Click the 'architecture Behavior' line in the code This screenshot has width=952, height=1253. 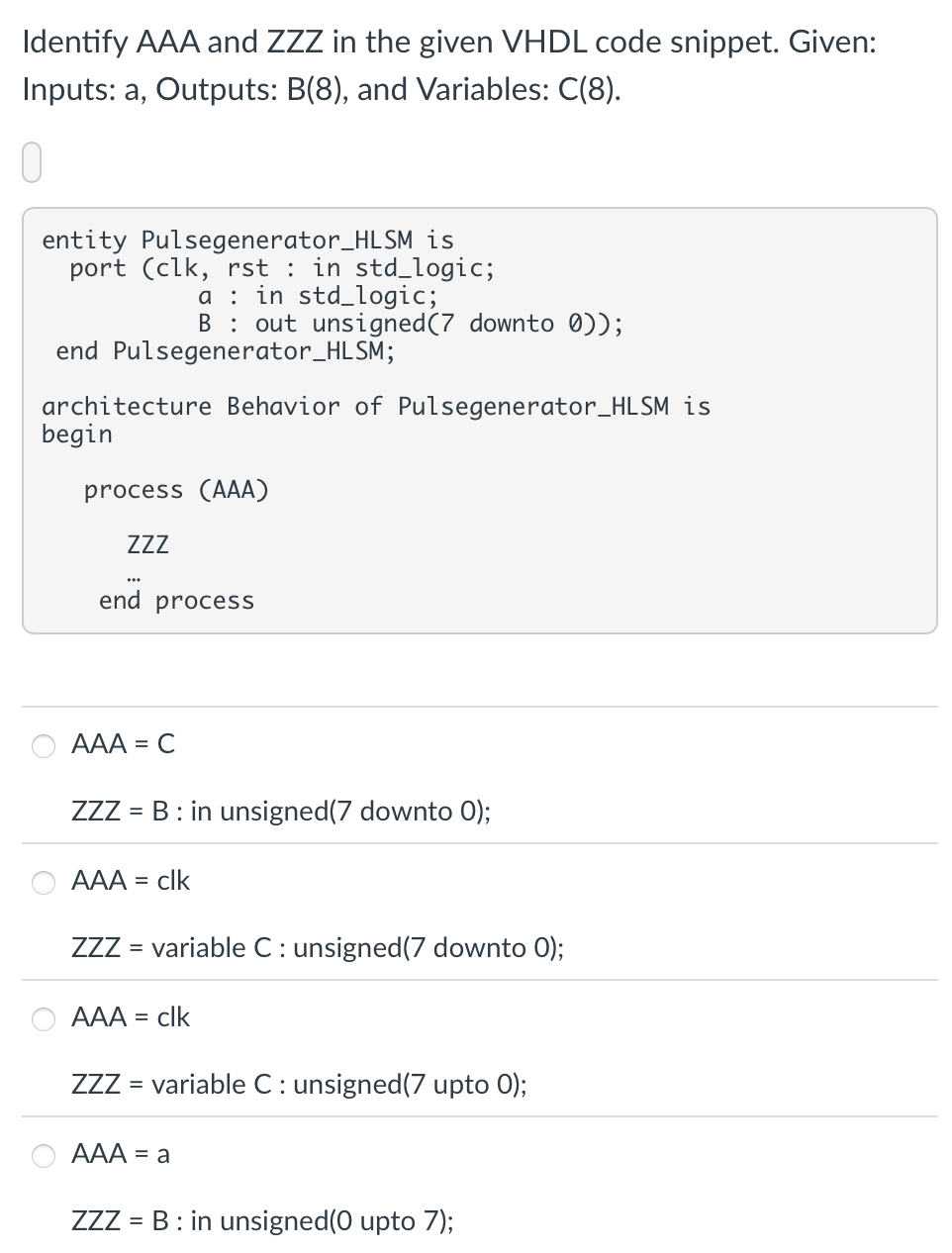pyautogui.click(x=375, y=406)
